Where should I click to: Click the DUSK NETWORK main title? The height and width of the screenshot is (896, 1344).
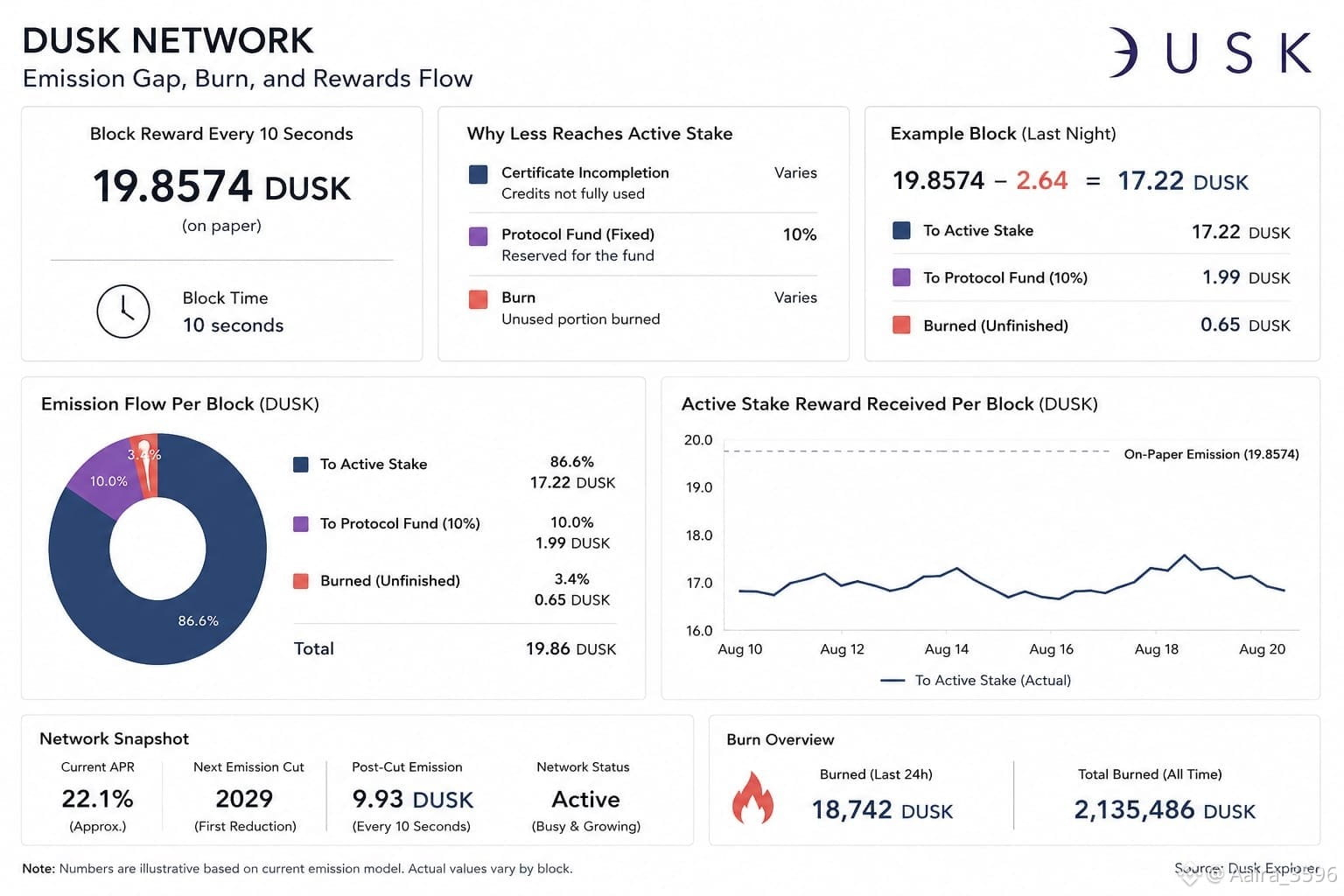point(168,41)
